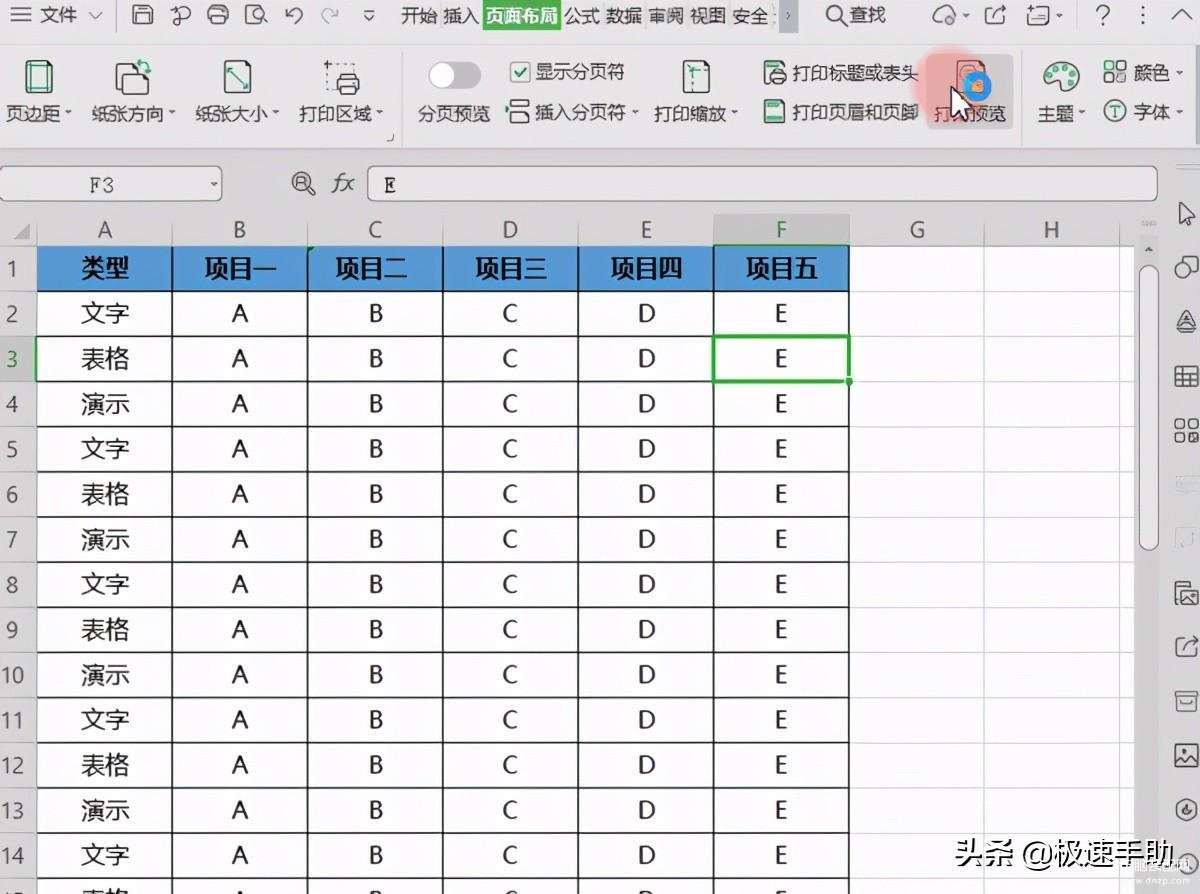Open the 插入分页符 dropdown
The height and width of the screenshot is (894, 1200).
click(635, 112)
